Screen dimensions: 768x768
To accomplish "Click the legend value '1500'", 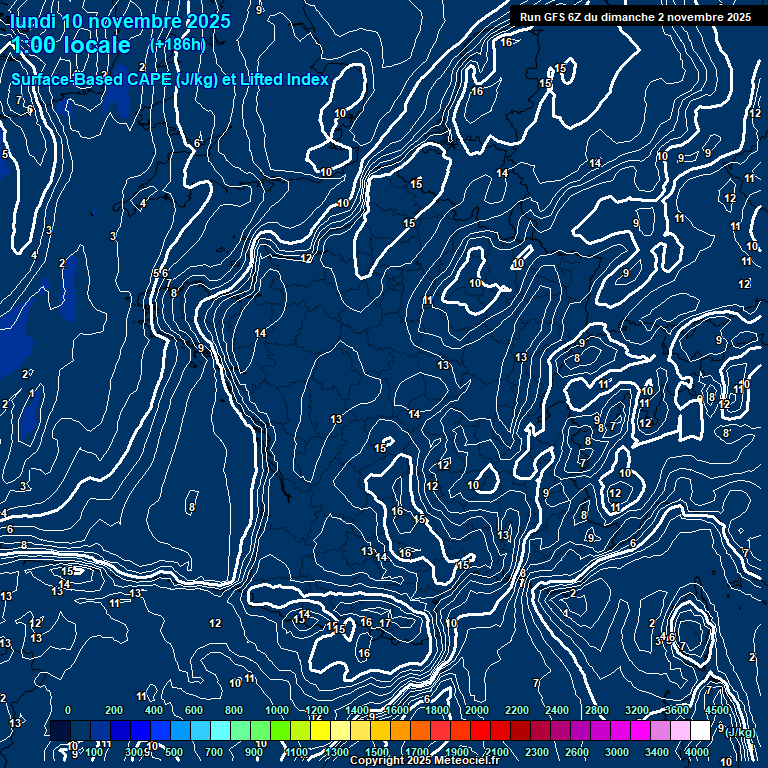I will click(377, 752).
